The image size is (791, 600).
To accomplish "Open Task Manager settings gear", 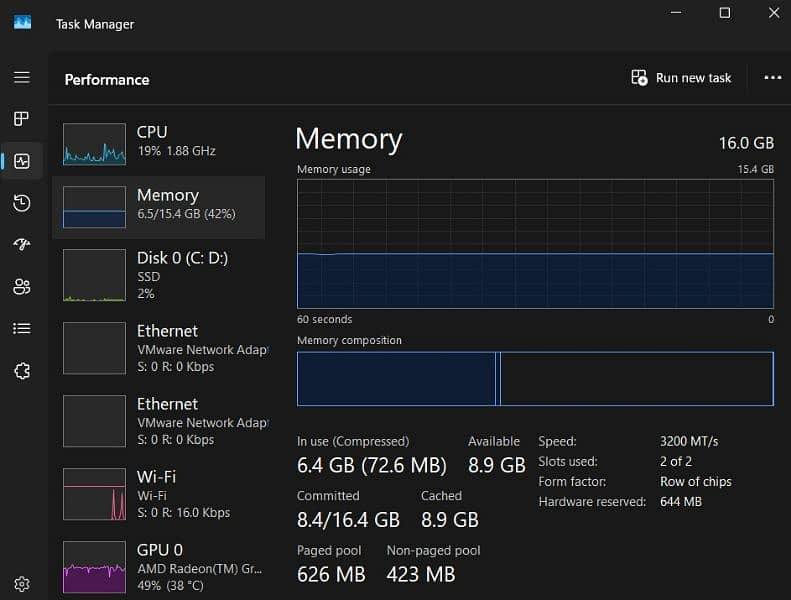I will coord(21,584).
